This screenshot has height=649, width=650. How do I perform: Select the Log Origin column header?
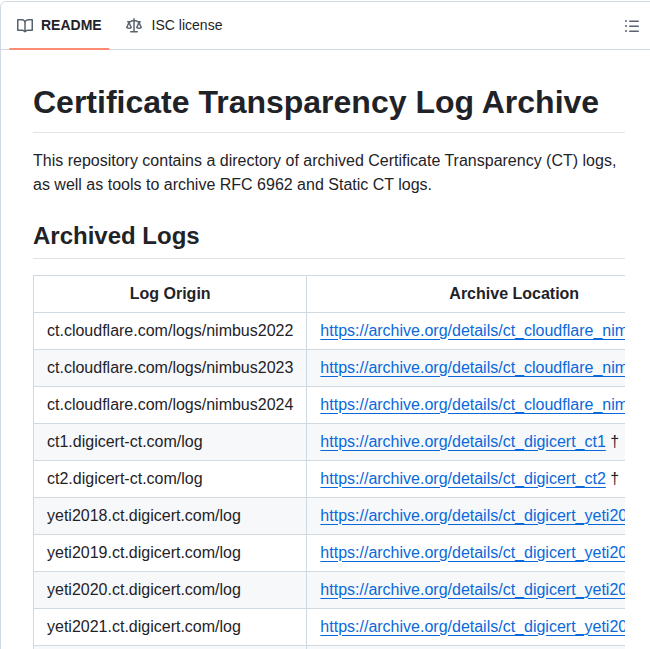pyautogui.click(x=170, y=293)
